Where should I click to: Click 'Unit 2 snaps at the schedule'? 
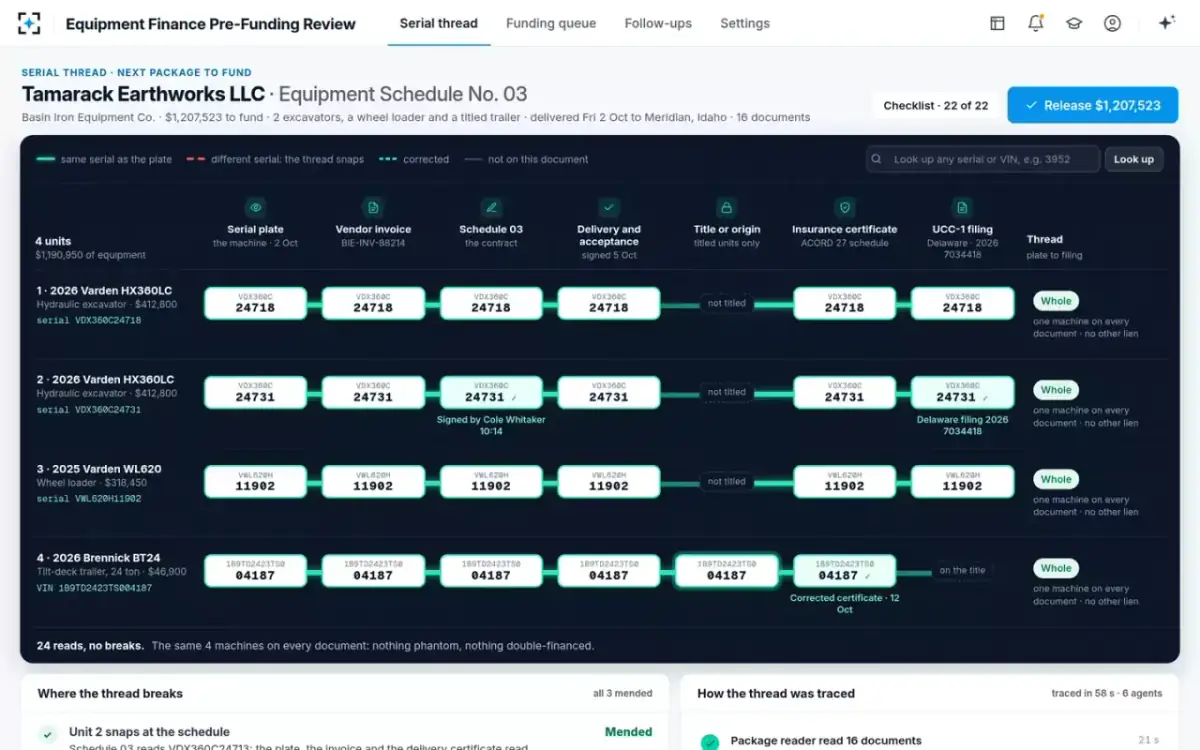pos(149,732)
